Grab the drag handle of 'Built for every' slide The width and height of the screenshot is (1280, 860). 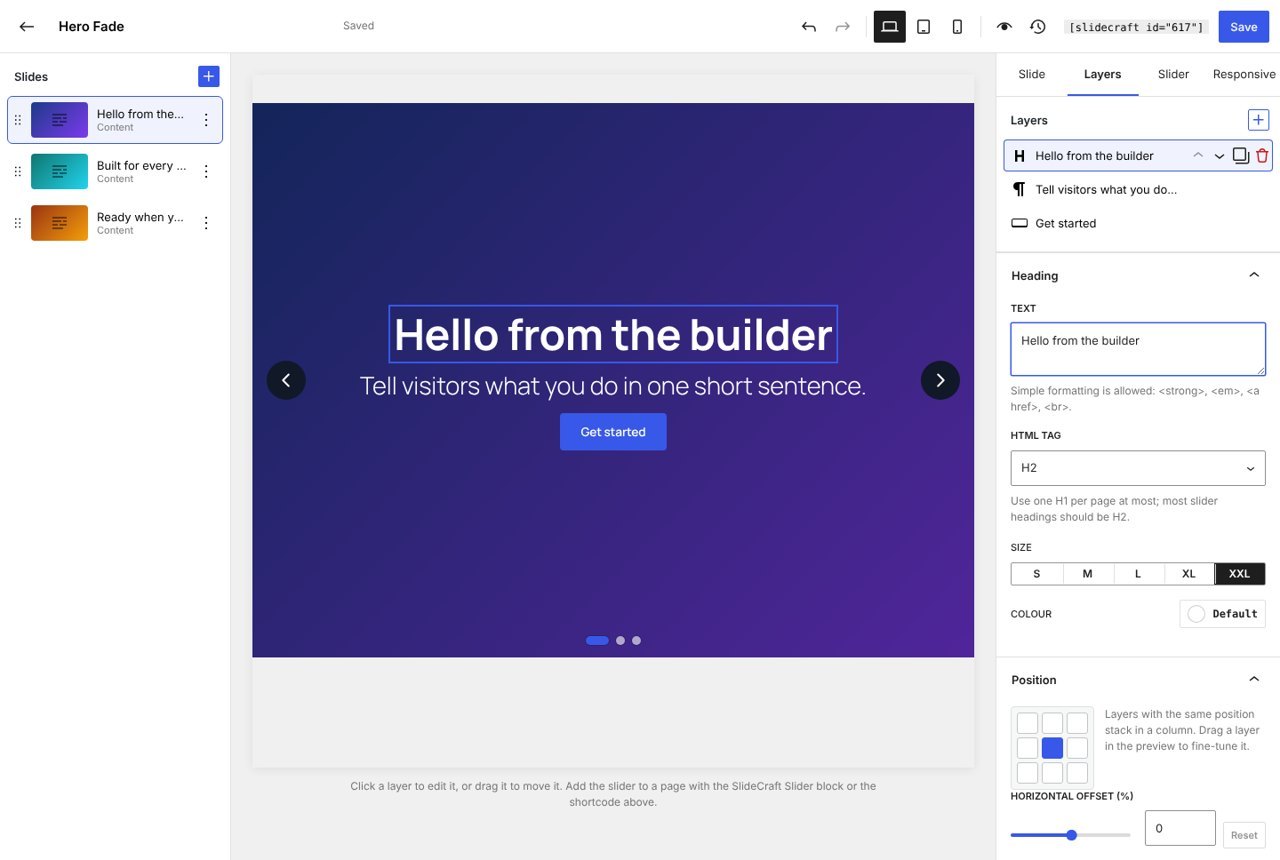coord(17,171)
